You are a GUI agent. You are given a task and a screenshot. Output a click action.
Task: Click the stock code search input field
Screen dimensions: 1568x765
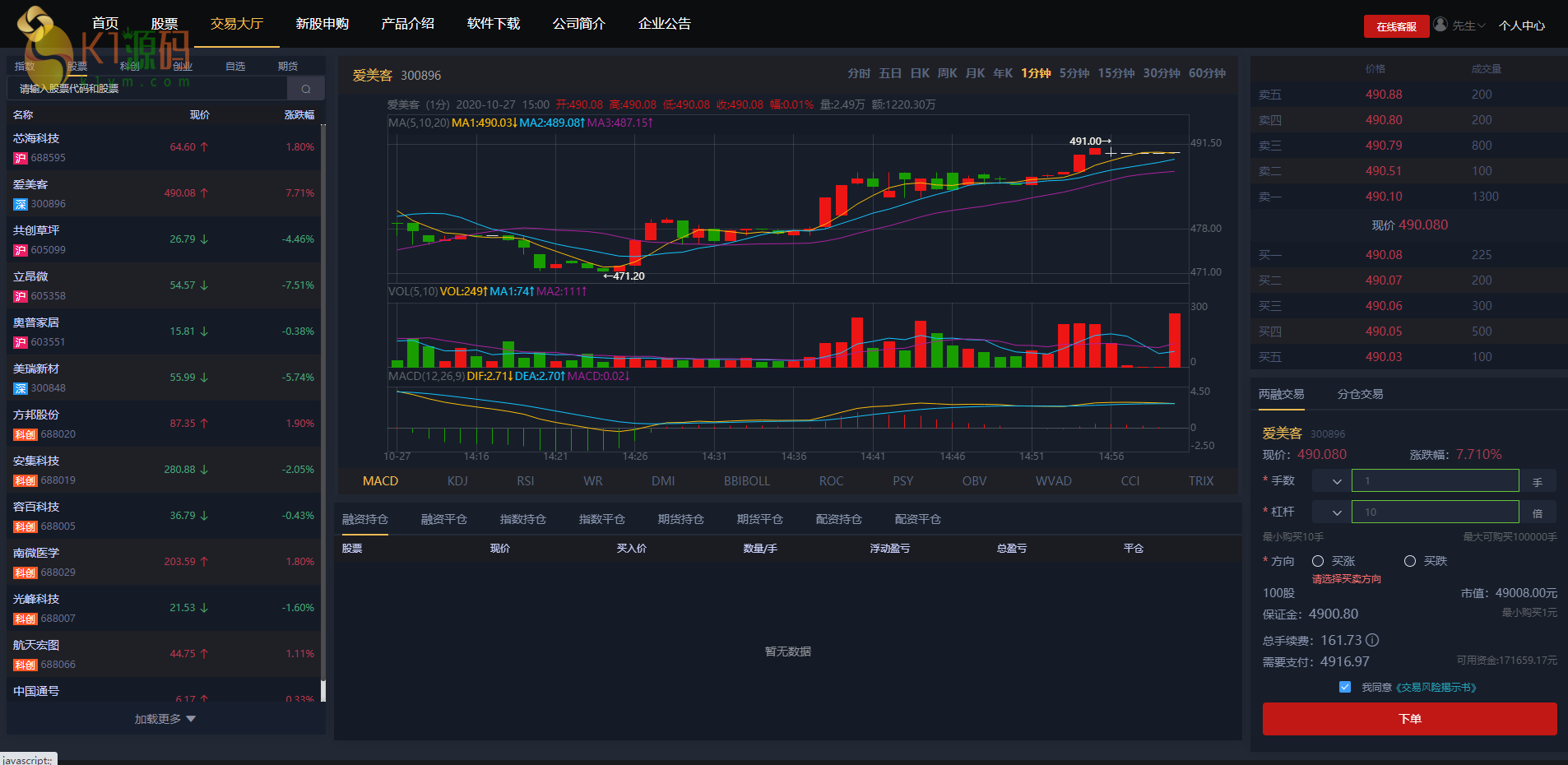[148, 89]
